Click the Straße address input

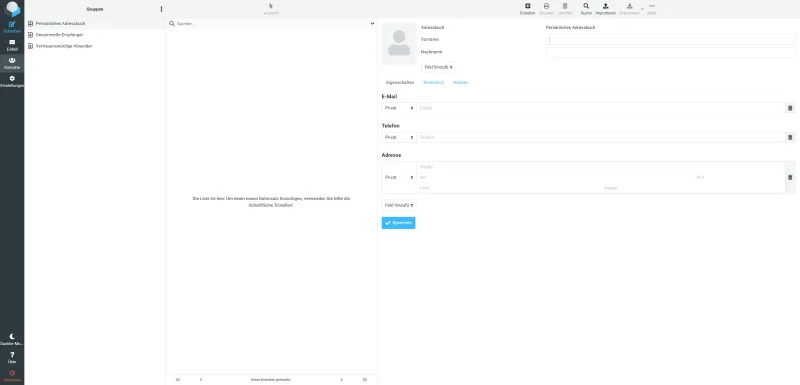click(x=601, y=167)
